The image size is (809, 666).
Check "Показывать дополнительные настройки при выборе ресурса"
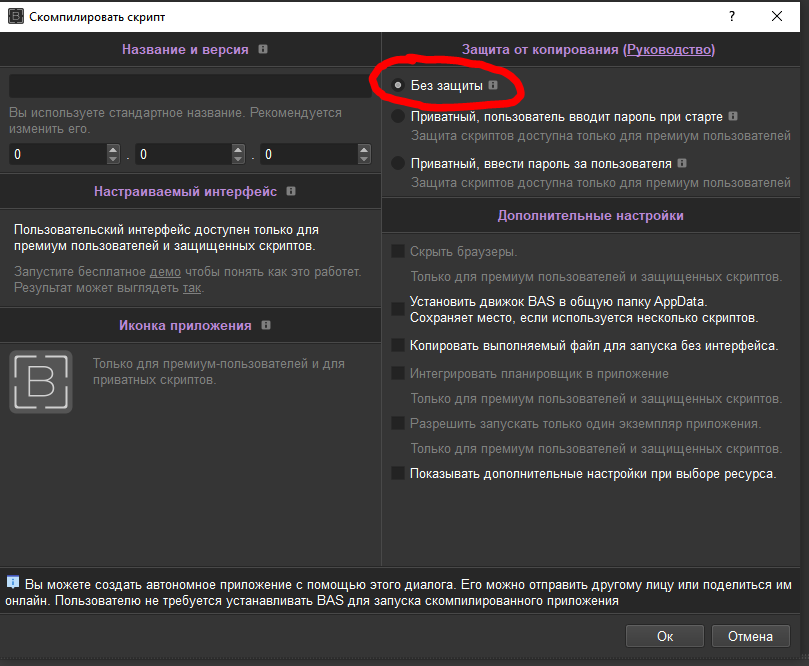[x=395, y=473]
